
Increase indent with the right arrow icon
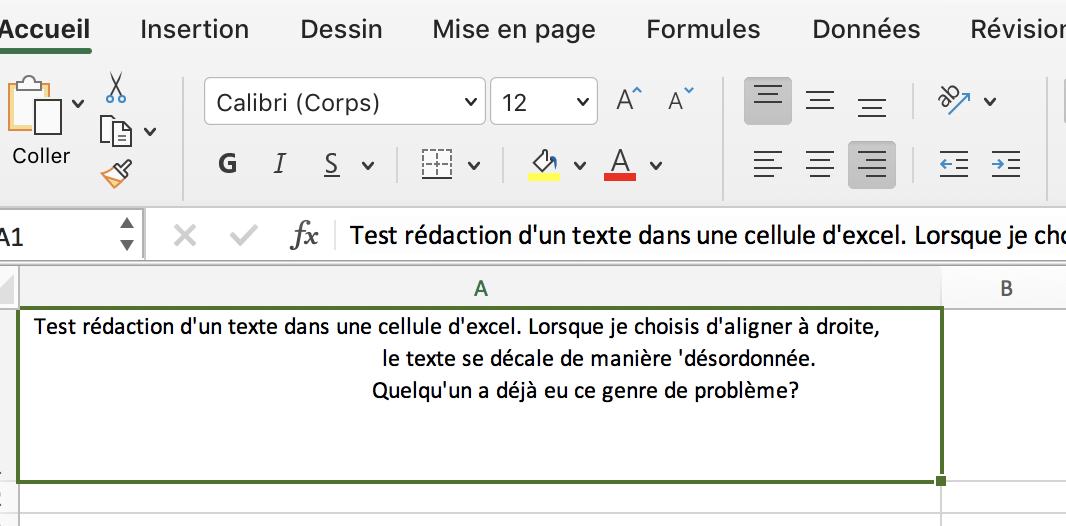[x=1005, y=164]
